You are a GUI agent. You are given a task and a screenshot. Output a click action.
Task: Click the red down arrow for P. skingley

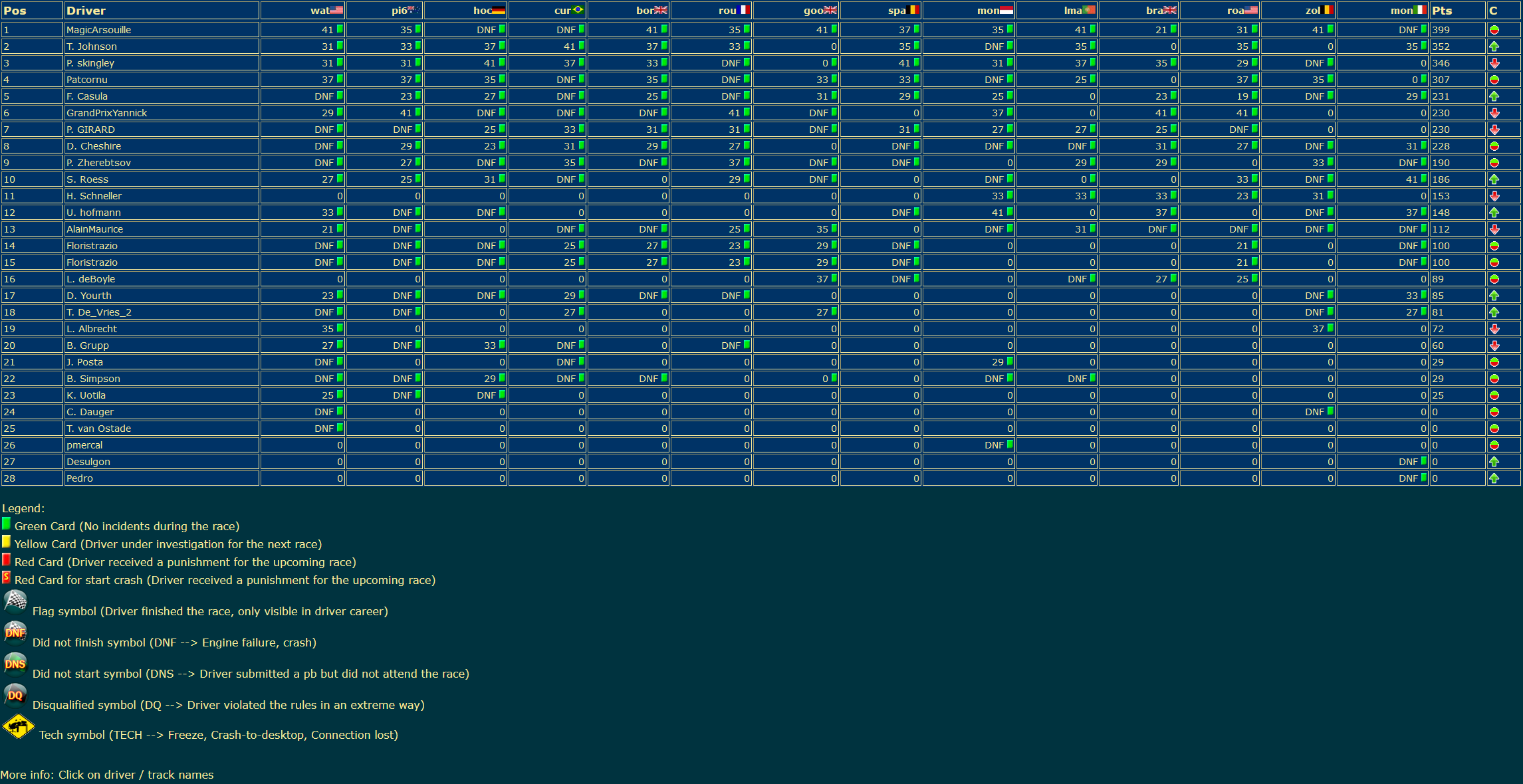pos(1494,63)
